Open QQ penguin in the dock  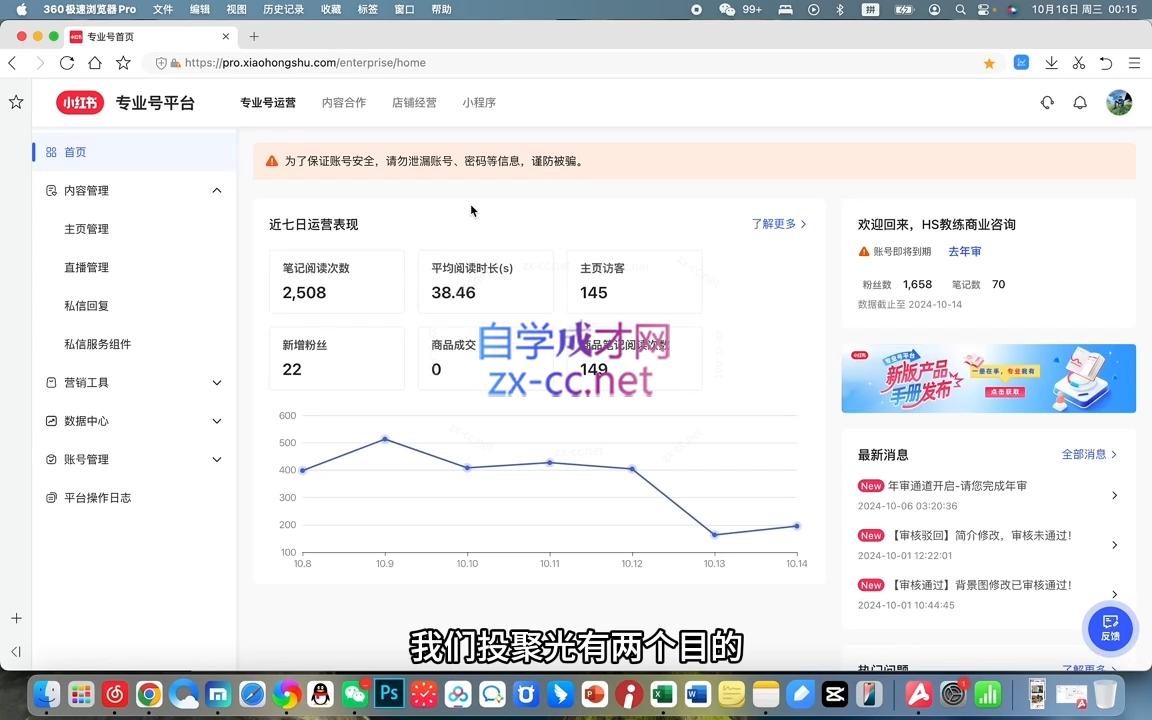tap(320, 694)
